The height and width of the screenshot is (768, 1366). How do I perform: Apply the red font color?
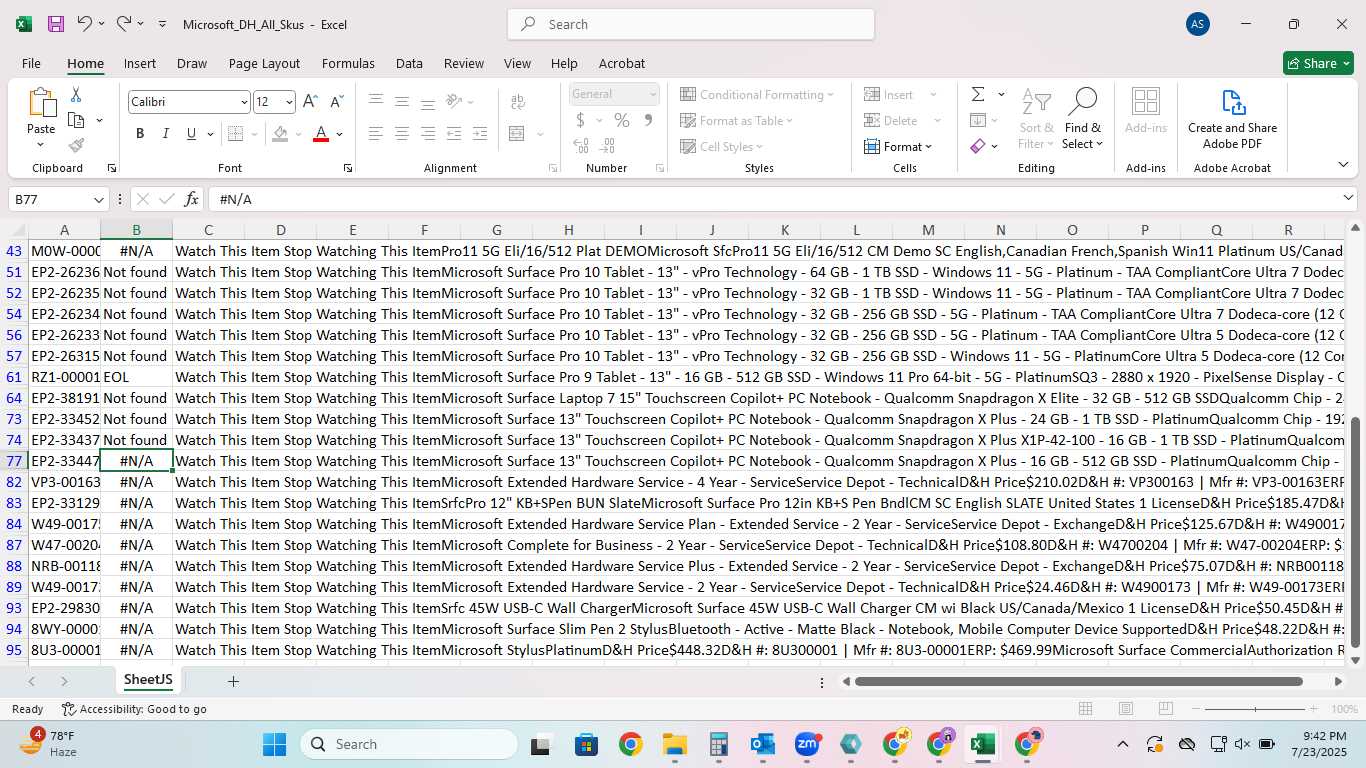(321, 134)
